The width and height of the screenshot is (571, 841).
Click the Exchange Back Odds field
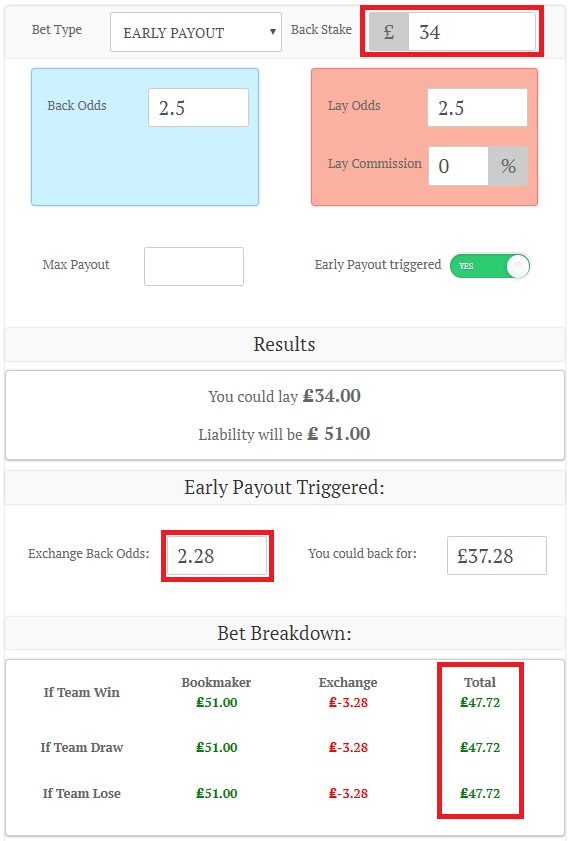[217, 556]
